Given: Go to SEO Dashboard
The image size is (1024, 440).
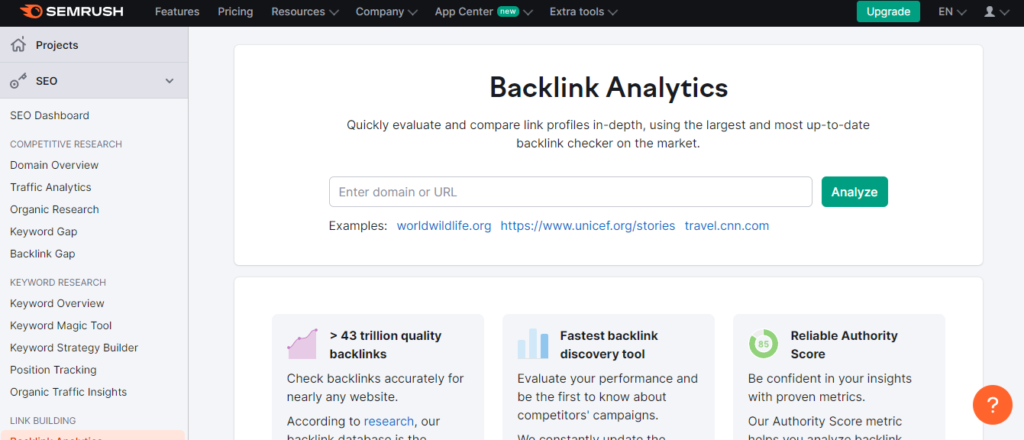Looking at the screenshot, I should click(50, 116).
